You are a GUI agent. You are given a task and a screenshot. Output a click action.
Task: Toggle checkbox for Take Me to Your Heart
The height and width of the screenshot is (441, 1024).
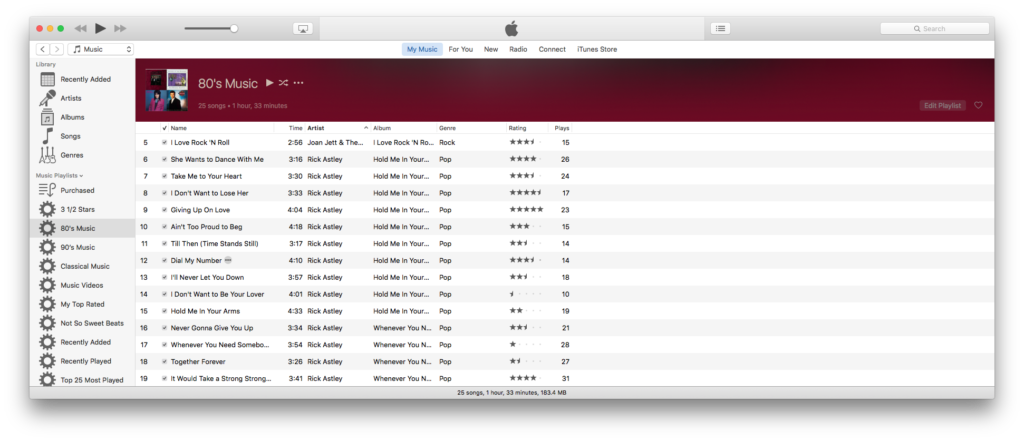[165, 176]
